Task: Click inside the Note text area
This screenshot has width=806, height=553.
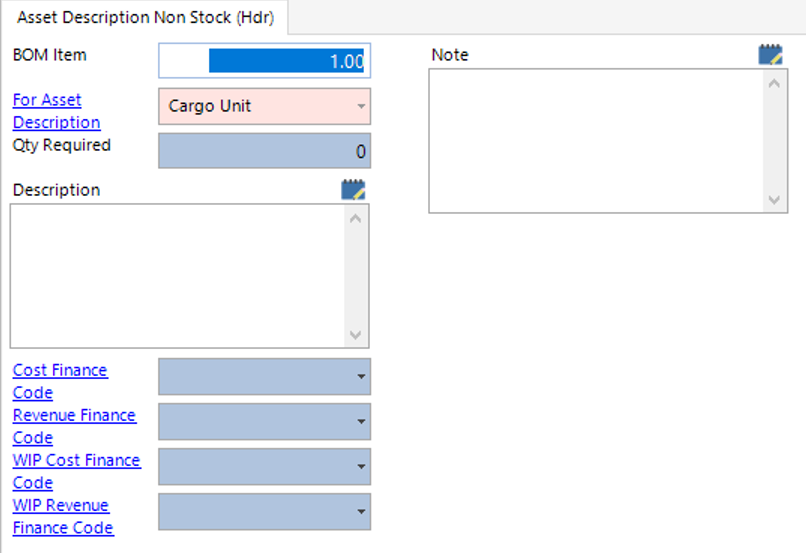Action: (596, 141)
